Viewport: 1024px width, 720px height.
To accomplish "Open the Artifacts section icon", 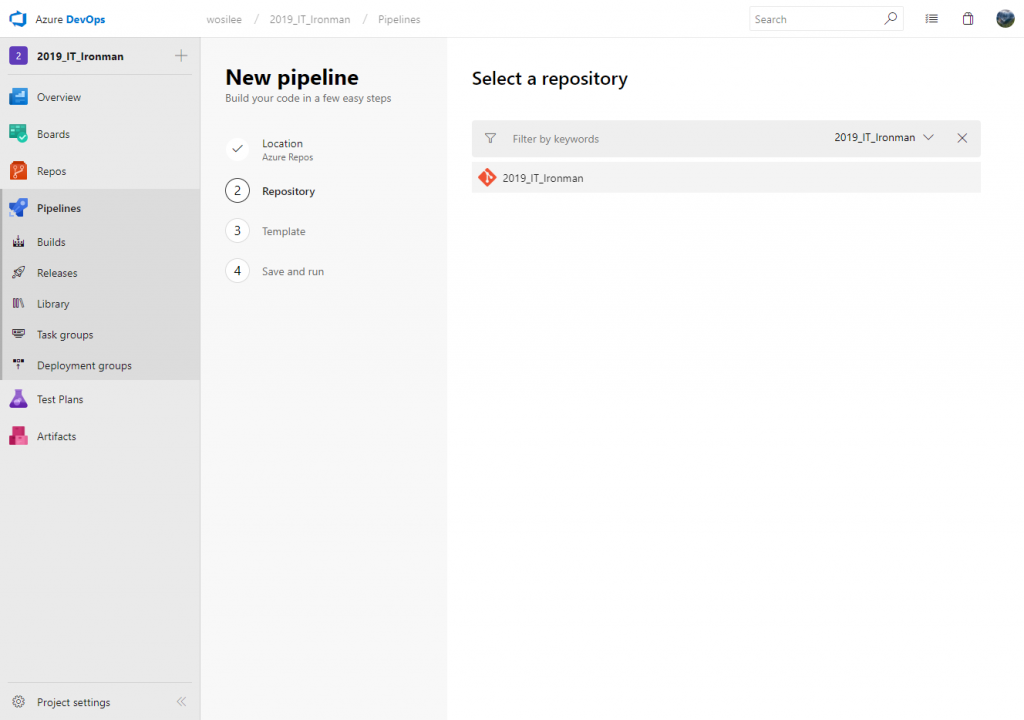I will [18, 436].
